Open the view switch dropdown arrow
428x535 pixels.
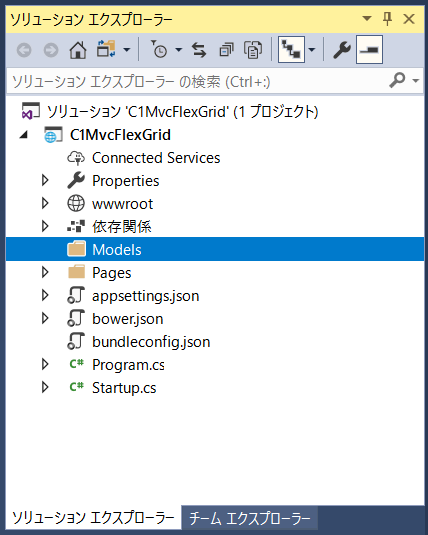[x=127, y=50]
